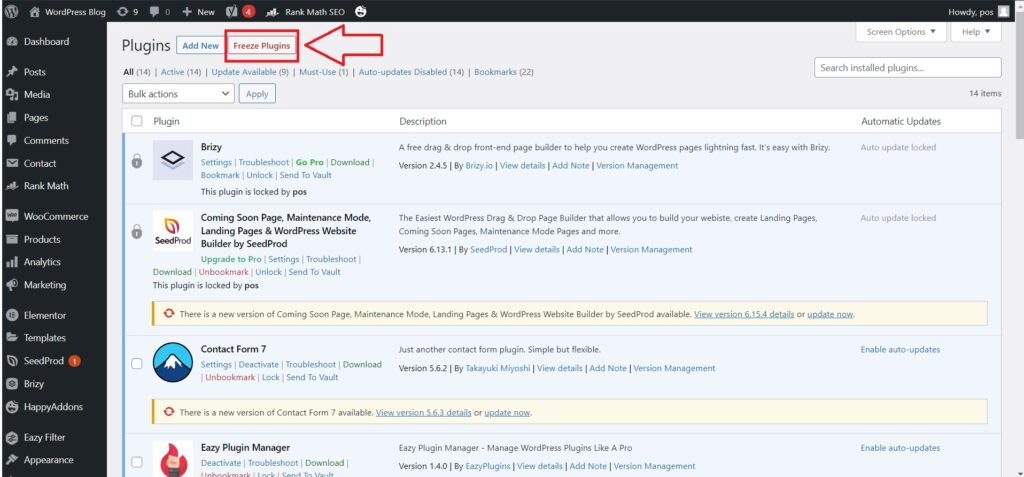Tick the select-all checkbox in table header
The width and height of the screenshot is (1024, 477).
[x=136, y=121]
